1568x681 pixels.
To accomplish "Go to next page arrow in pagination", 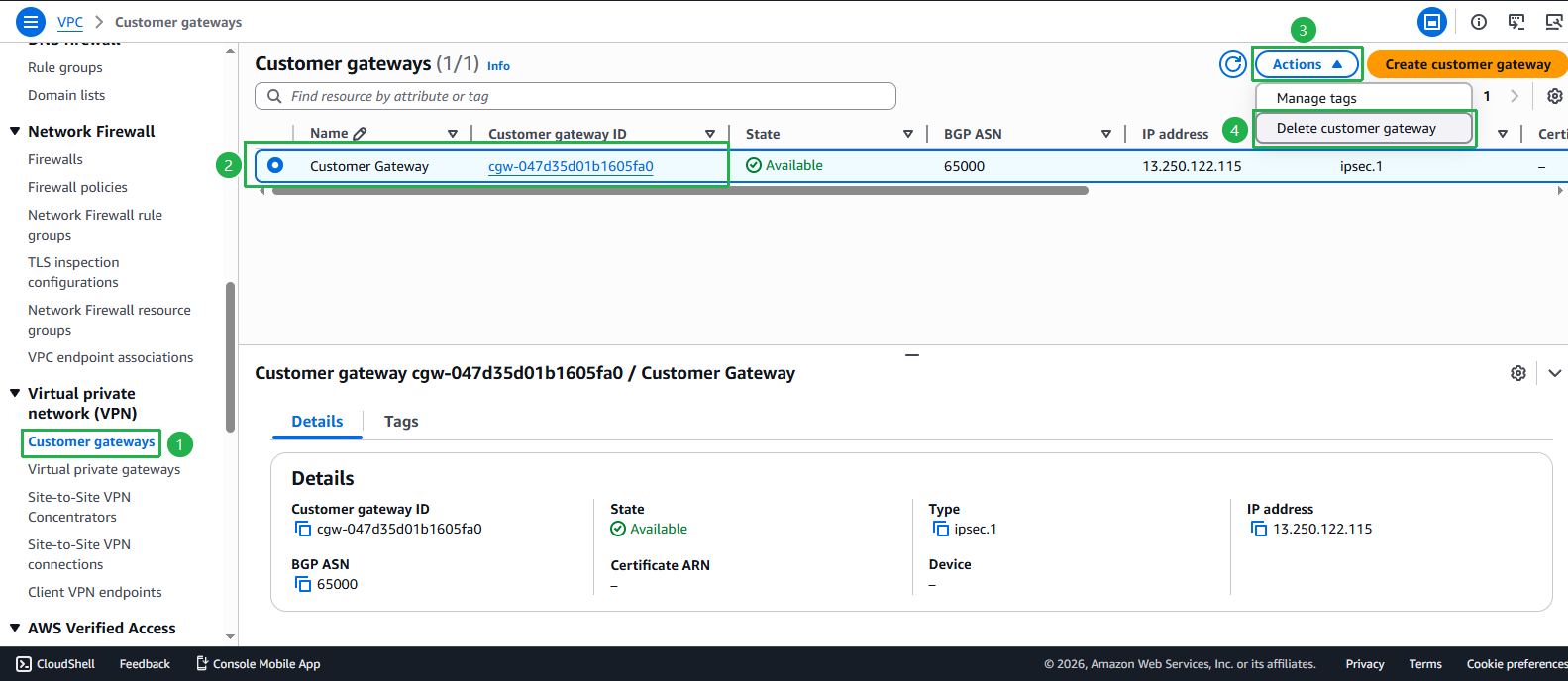I will [1515, 96].
